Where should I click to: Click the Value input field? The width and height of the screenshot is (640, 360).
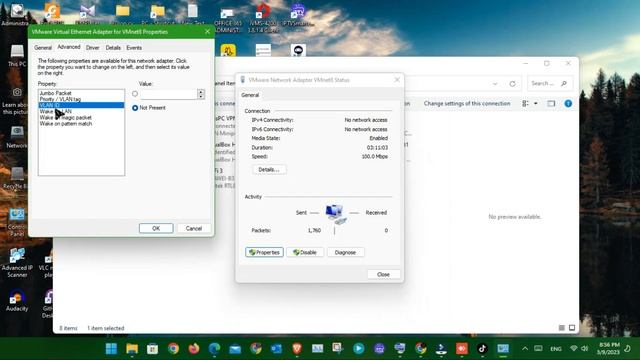[169, 94]
